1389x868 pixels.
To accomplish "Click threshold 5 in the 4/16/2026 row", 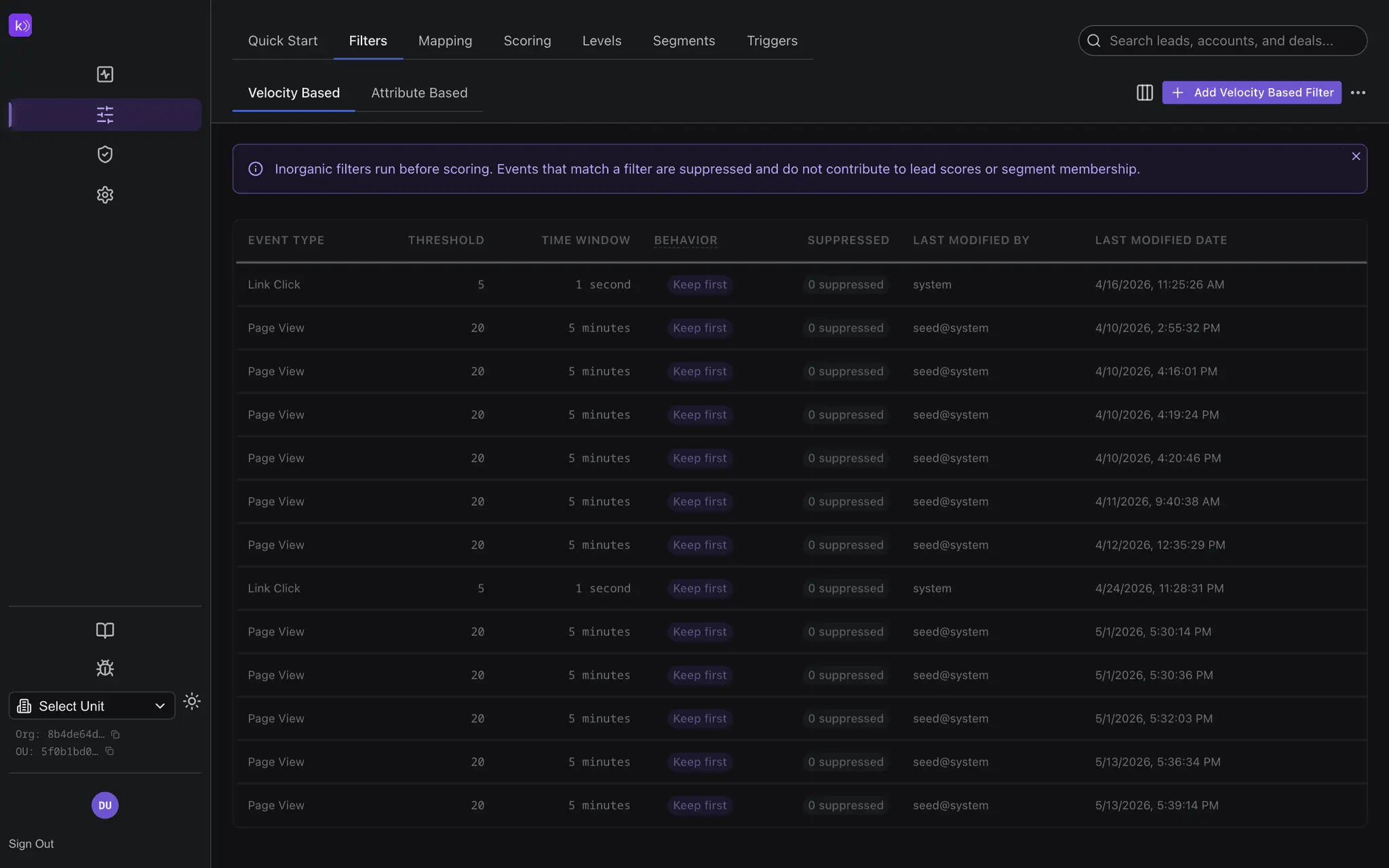I will click(481, 284).
